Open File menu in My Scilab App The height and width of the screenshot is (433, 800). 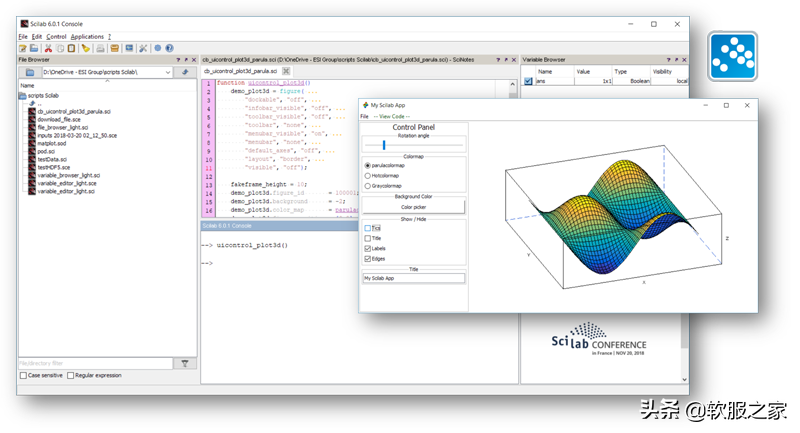[364, 116]
